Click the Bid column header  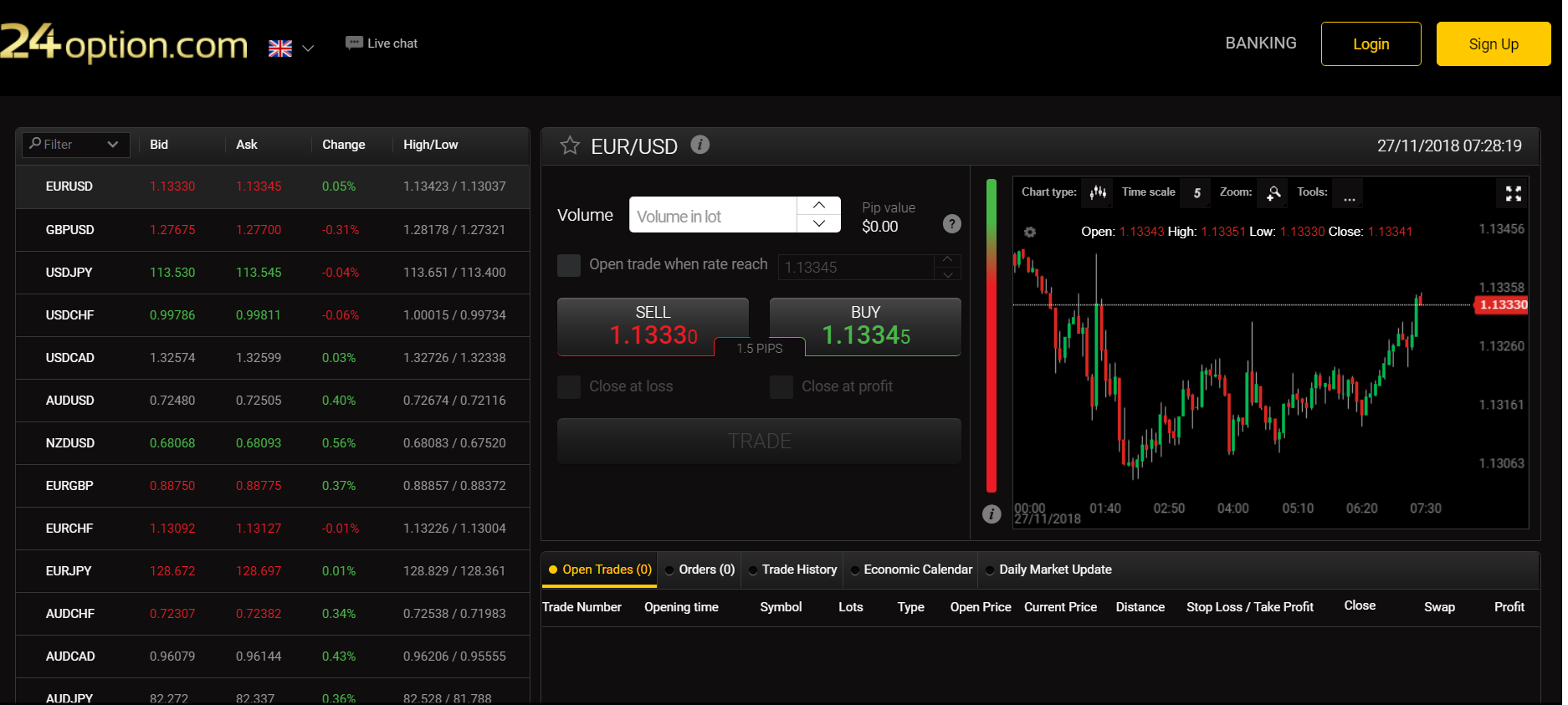point(159,145)
